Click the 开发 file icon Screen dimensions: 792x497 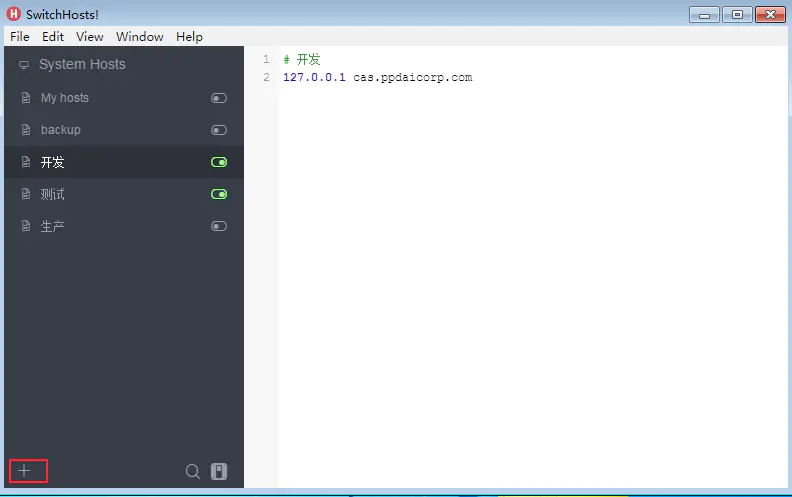[26, 162]
